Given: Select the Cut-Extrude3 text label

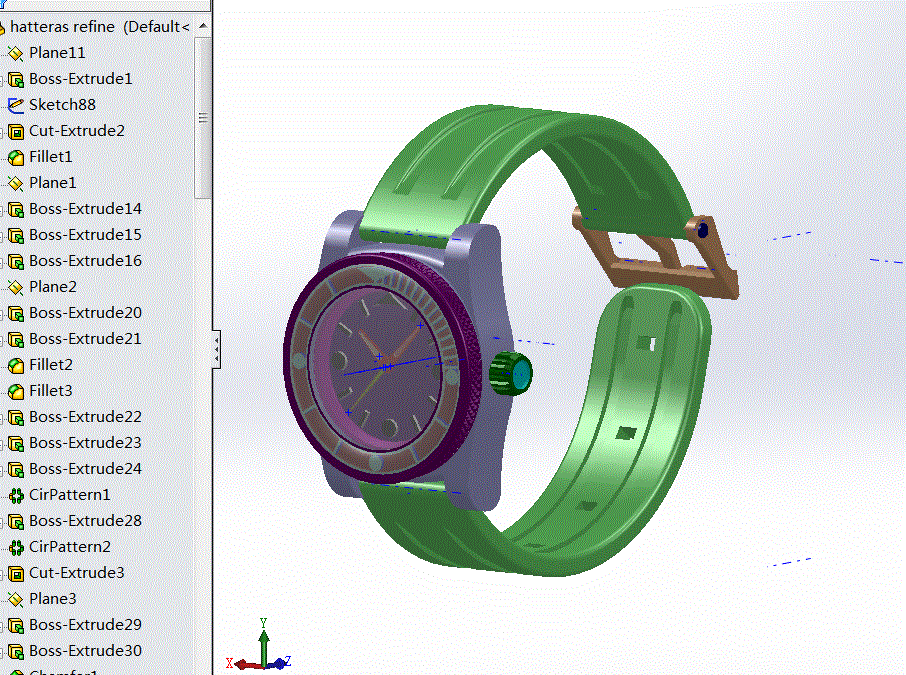Looking at the screenshot, I should (77, 573).
